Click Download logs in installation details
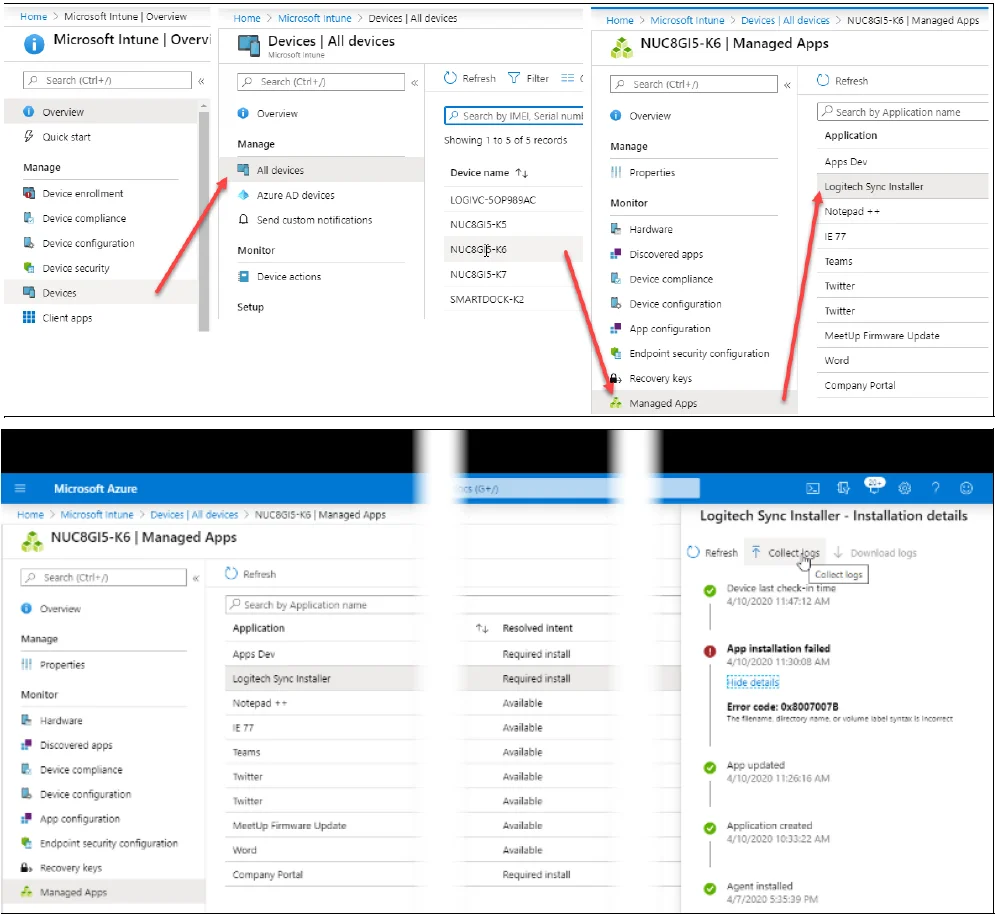995x914 pixels. pyautogui.click(x=875, y=553)
